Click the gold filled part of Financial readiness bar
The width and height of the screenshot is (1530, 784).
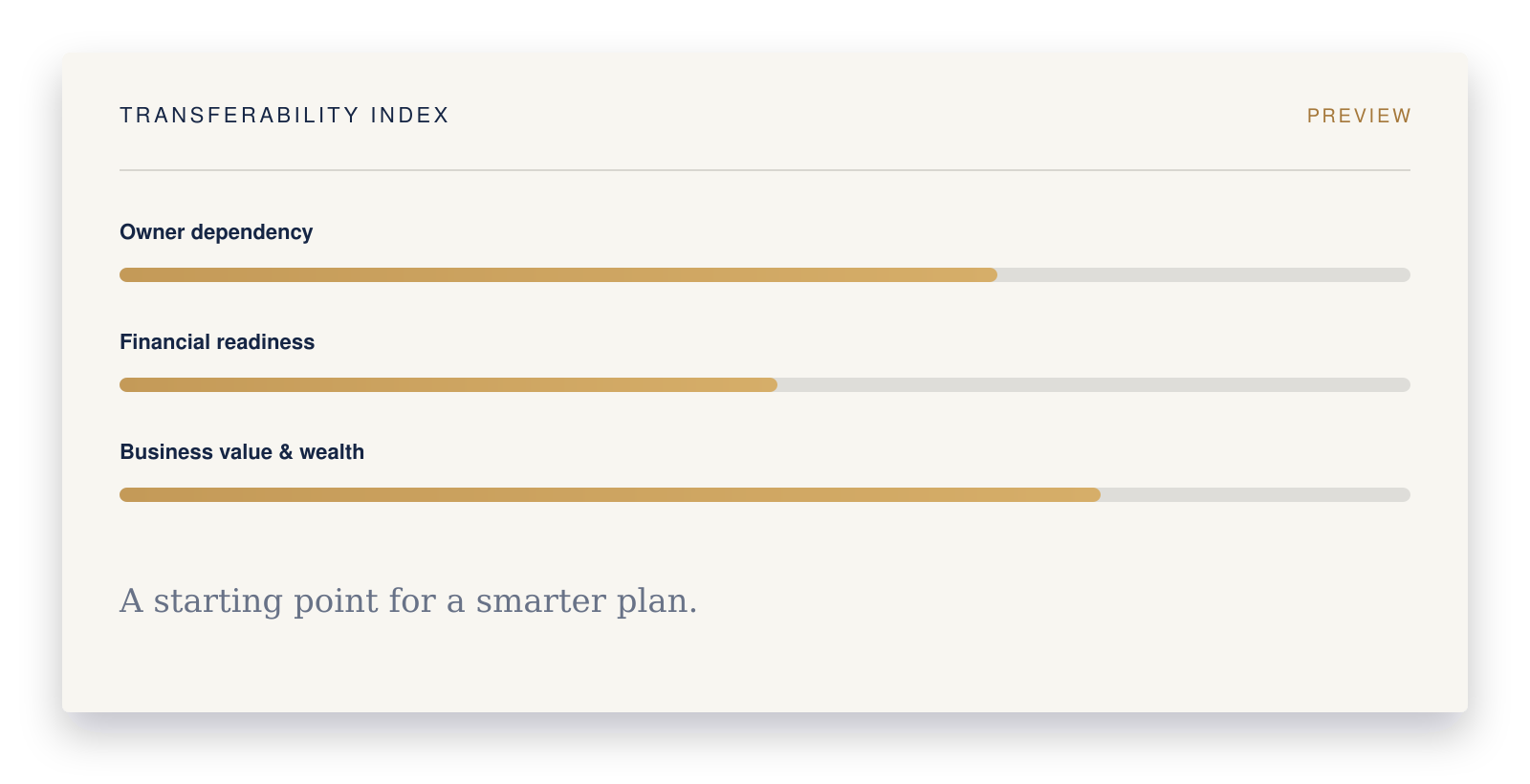448,385
